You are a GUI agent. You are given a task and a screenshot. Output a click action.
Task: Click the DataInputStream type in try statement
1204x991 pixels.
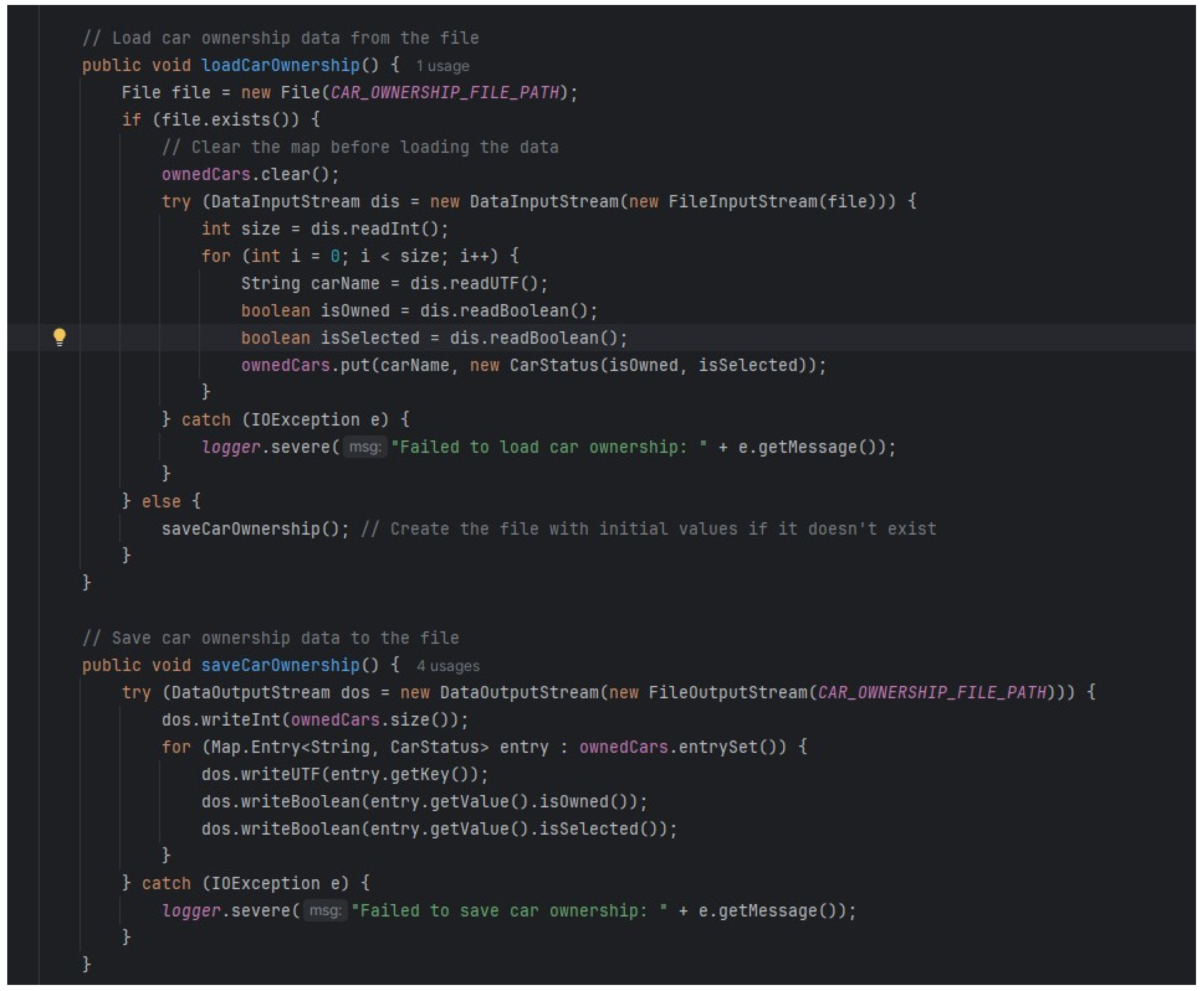(x=286, y=201)
